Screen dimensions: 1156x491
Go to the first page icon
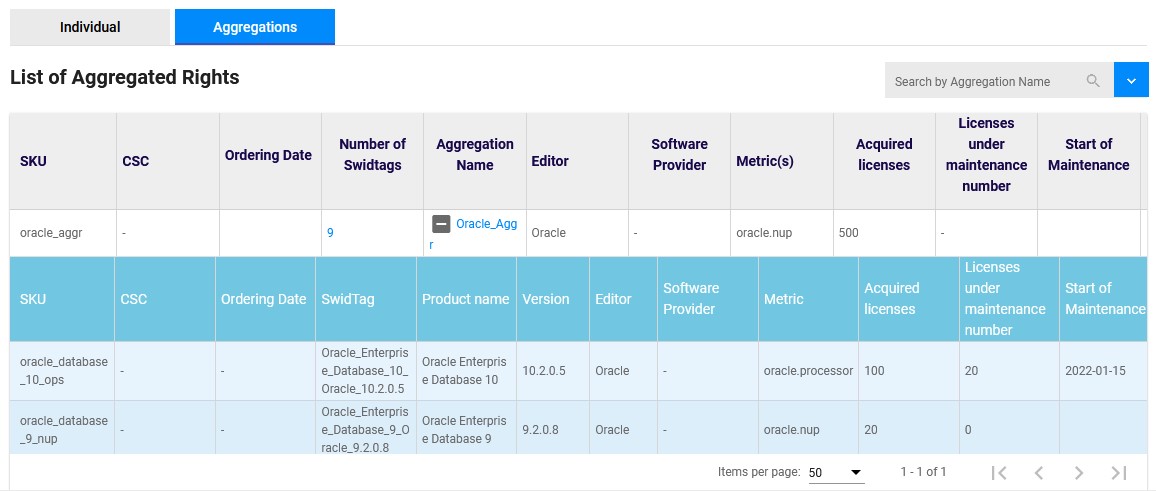click(x=999, y=472)
